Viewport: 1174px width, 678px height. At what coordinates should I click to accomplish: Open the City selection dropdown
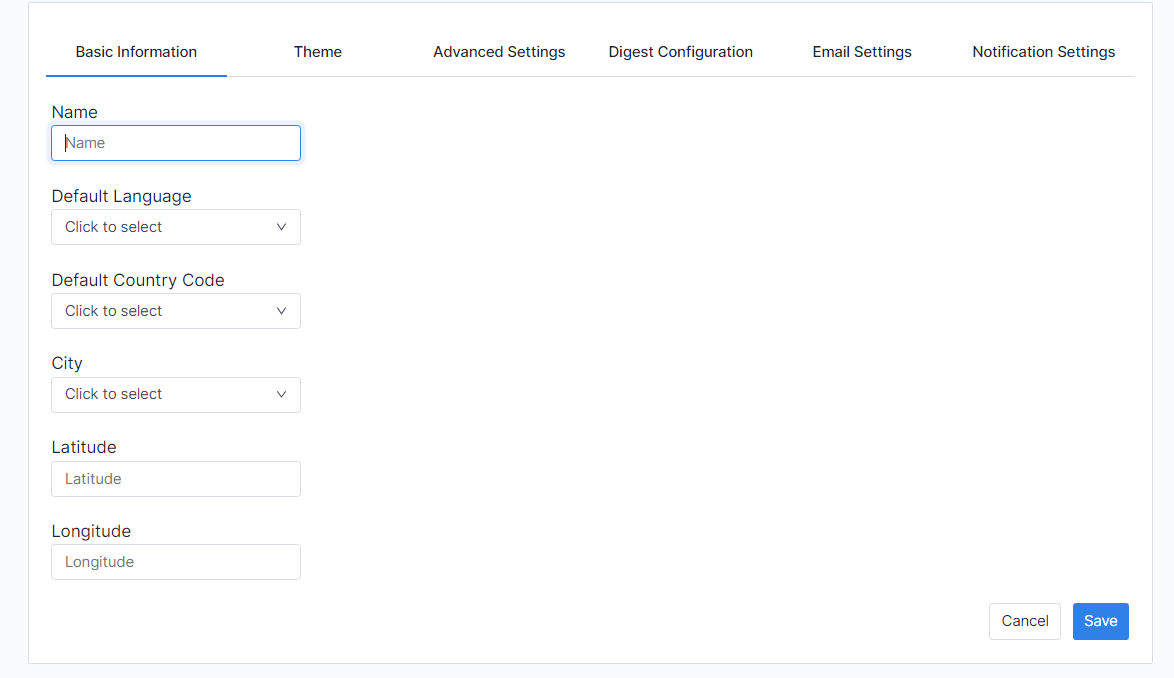coord(165,394)
